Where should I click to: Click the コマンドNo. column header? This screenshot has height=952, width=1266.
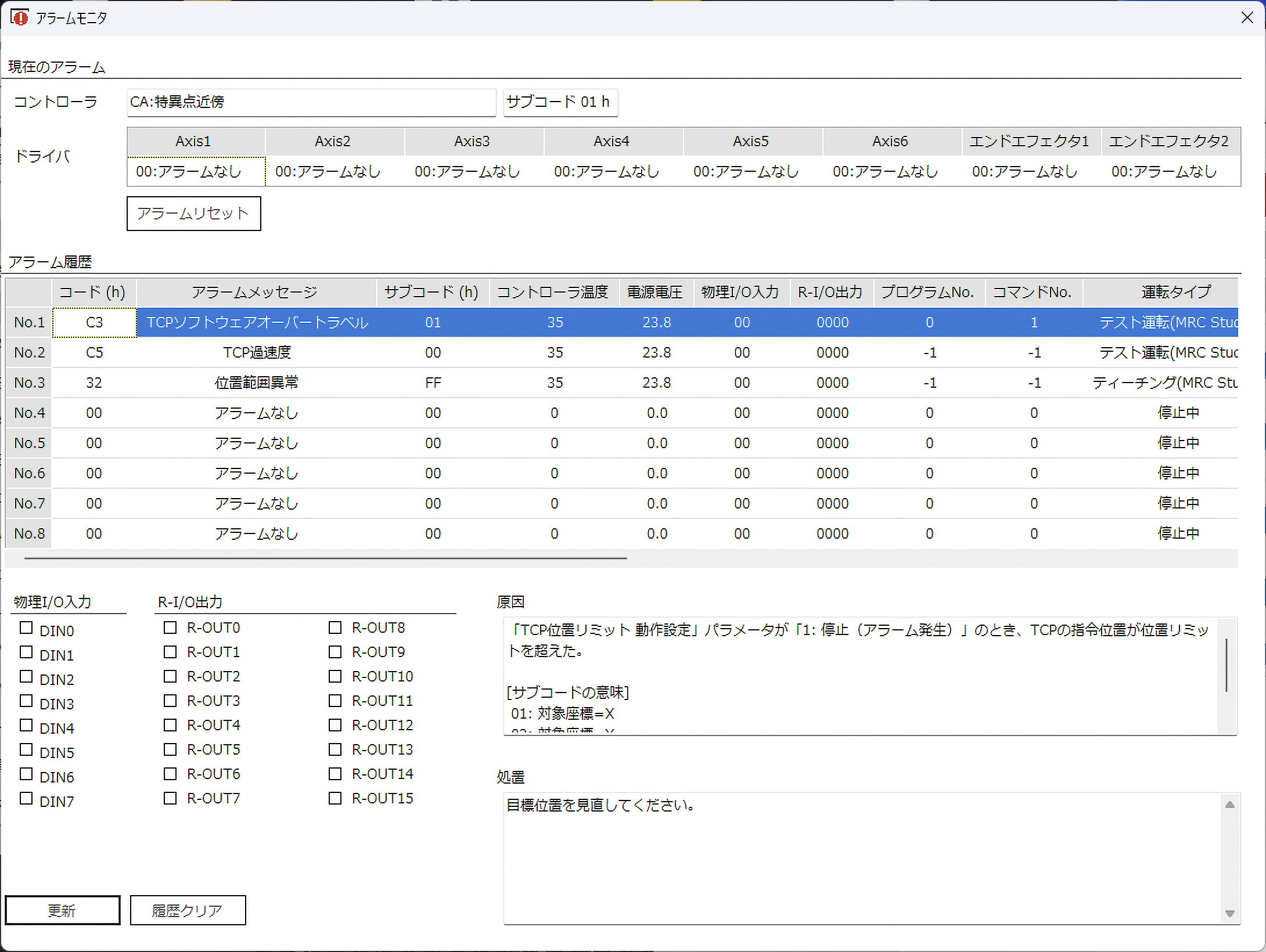point(1034,293)
